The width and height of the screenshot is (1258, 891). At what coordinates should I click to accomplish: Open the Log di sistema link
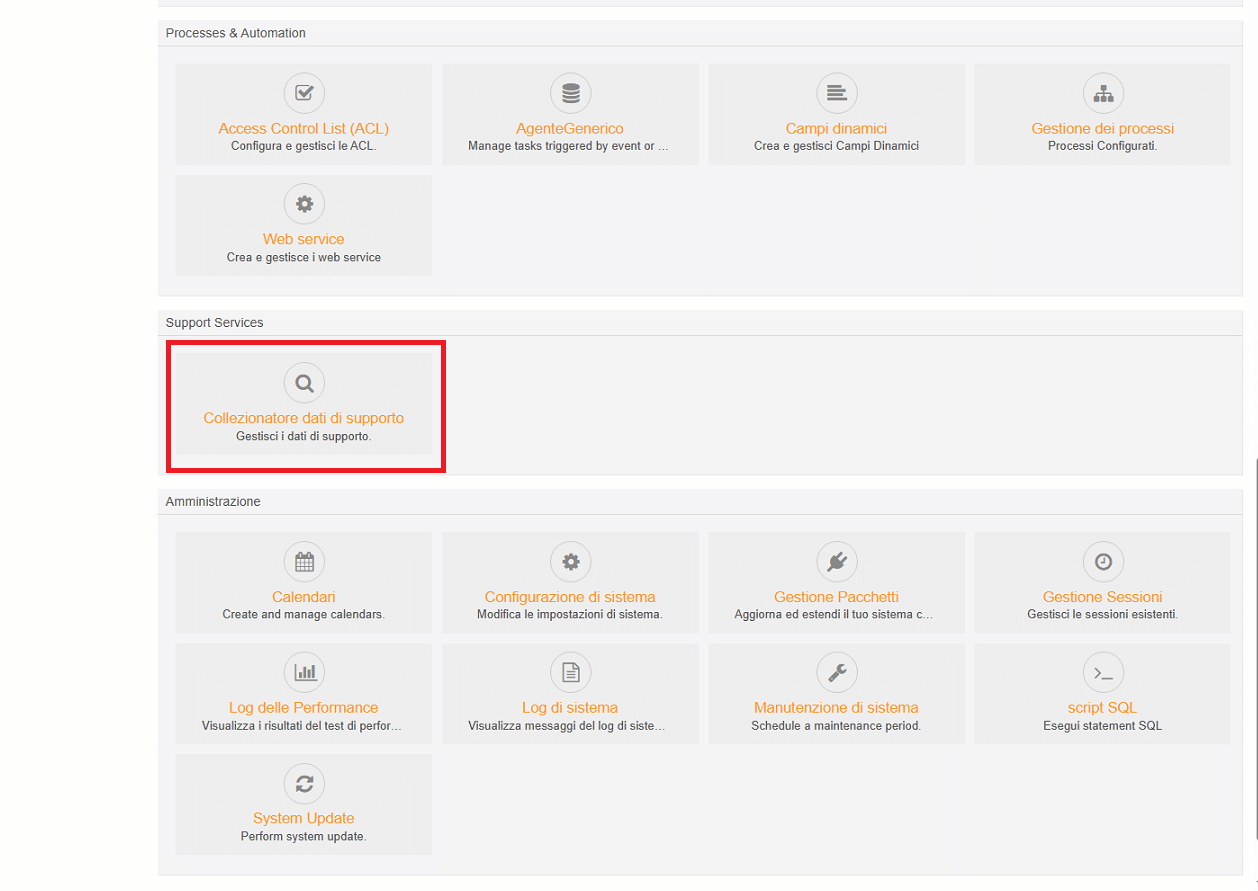coord(570,709)
